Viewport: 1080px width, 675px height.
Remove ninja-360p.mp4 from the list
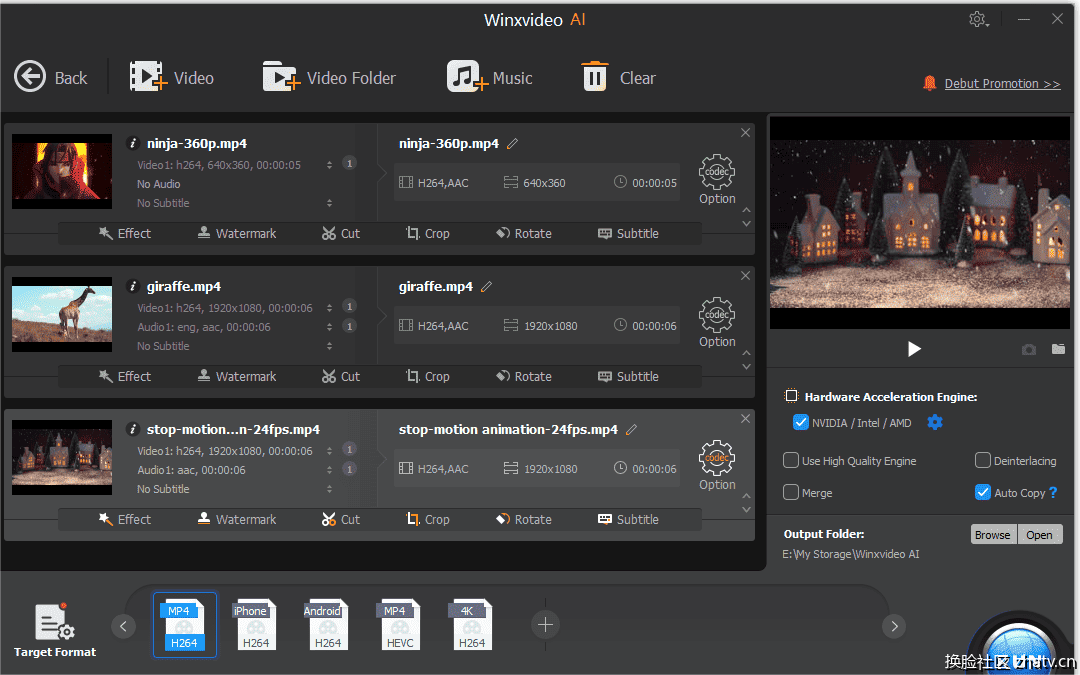[x=745, y=132]
